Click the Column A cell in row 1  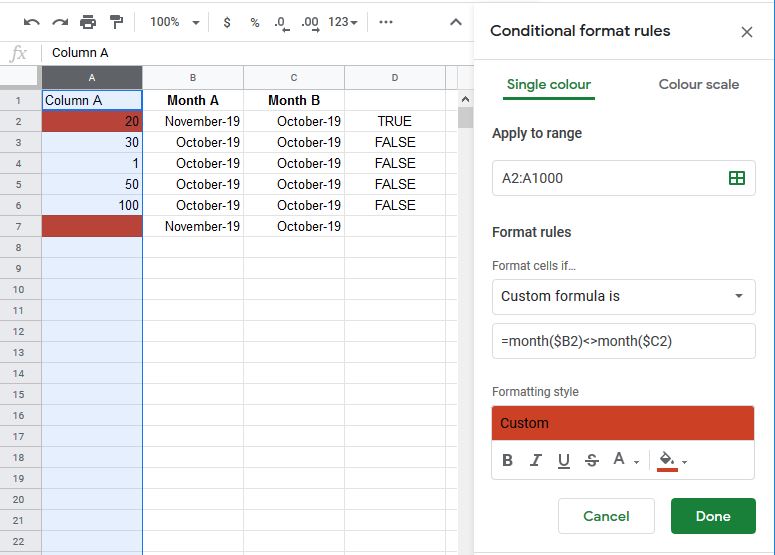pyautogui.click(x=92, y=100)
